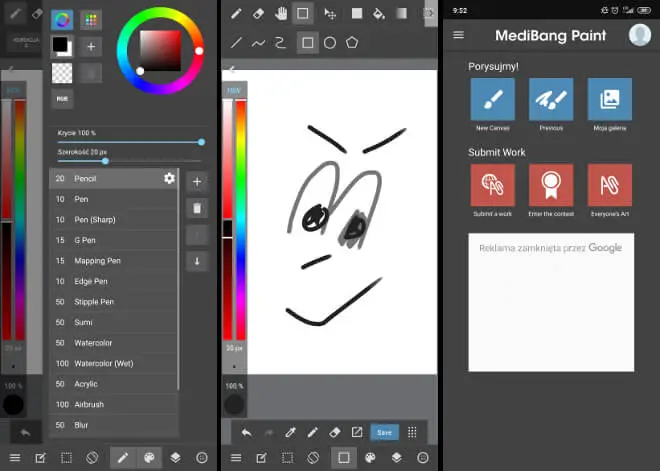Open the user profile avatar

tap(640, 35)
